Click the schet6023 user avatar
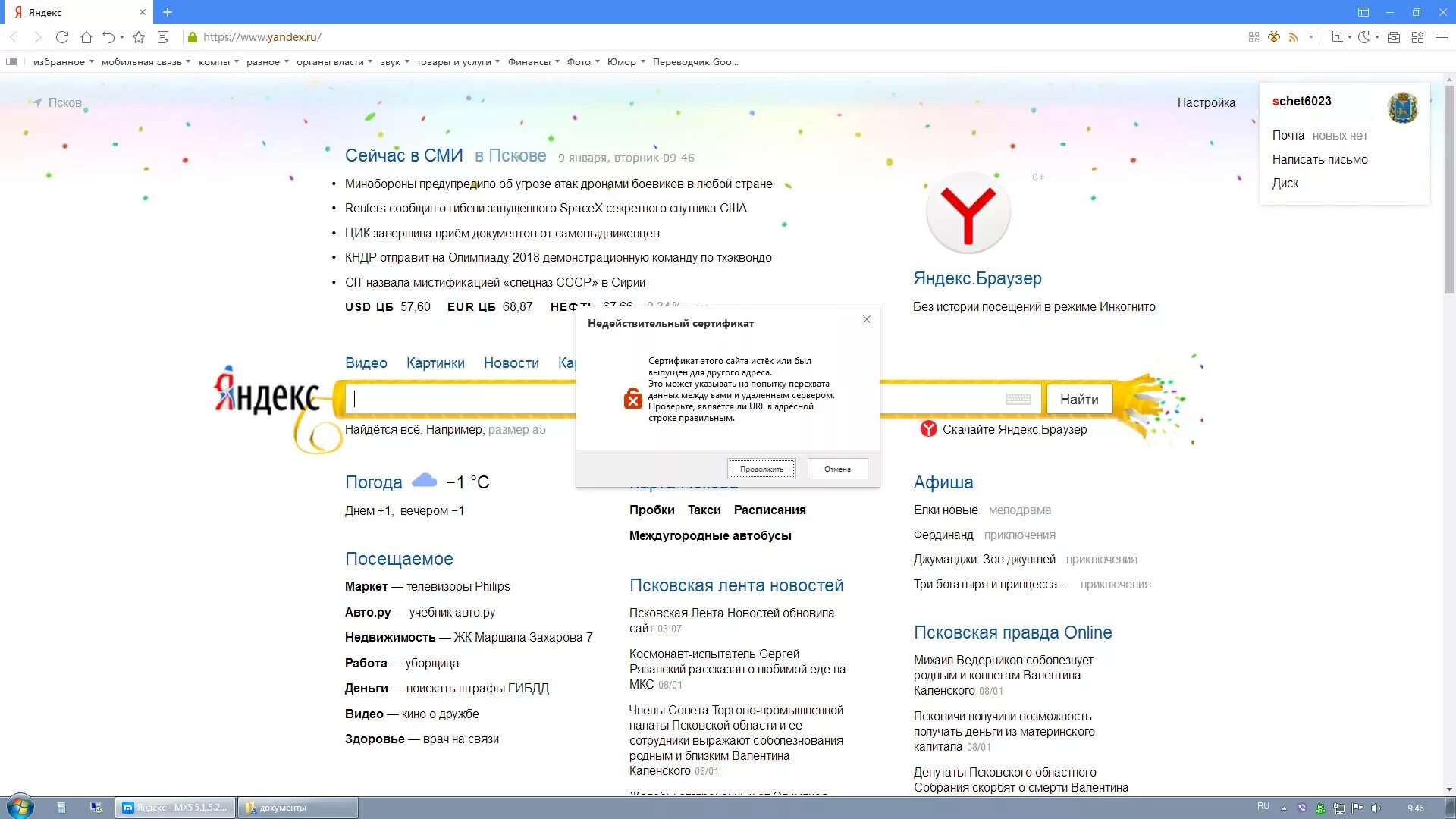This screenshot has width=1456, height=819. click(1403, 108)
